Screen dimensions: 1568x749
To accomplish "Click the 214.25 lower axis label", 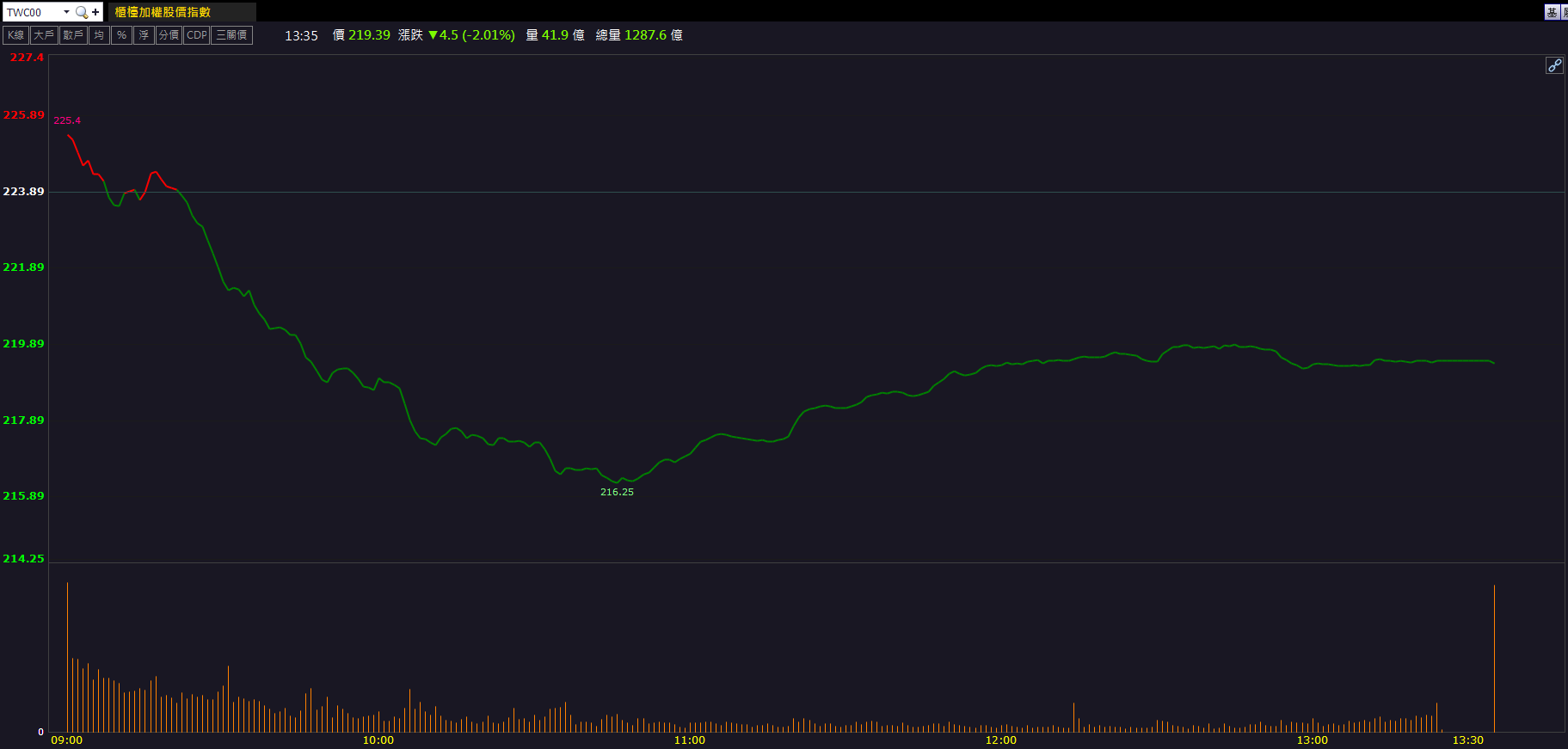I will click(x=24, y=558).
